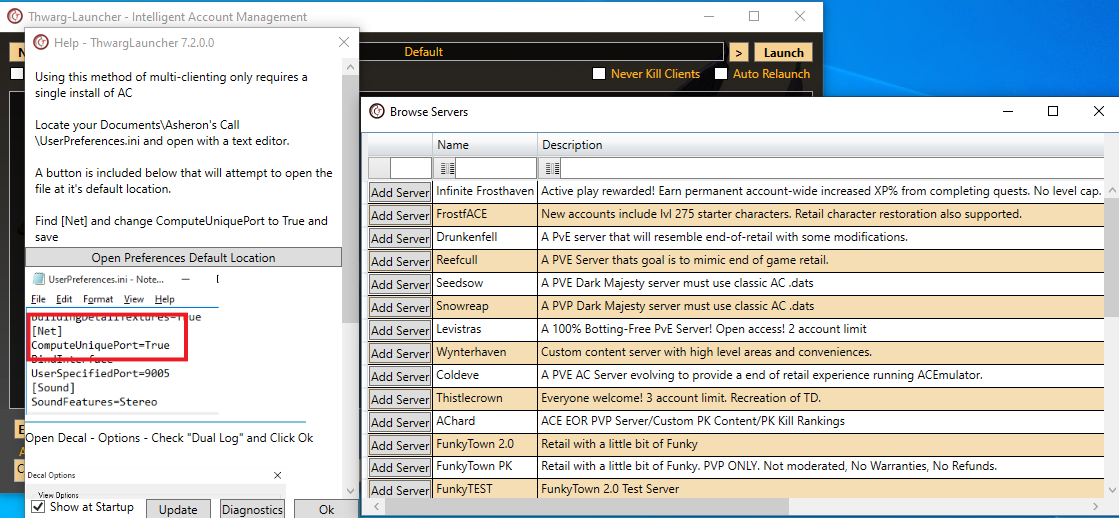
Task: Click the Browse Servers window logo icon
Action: [377, 112]
